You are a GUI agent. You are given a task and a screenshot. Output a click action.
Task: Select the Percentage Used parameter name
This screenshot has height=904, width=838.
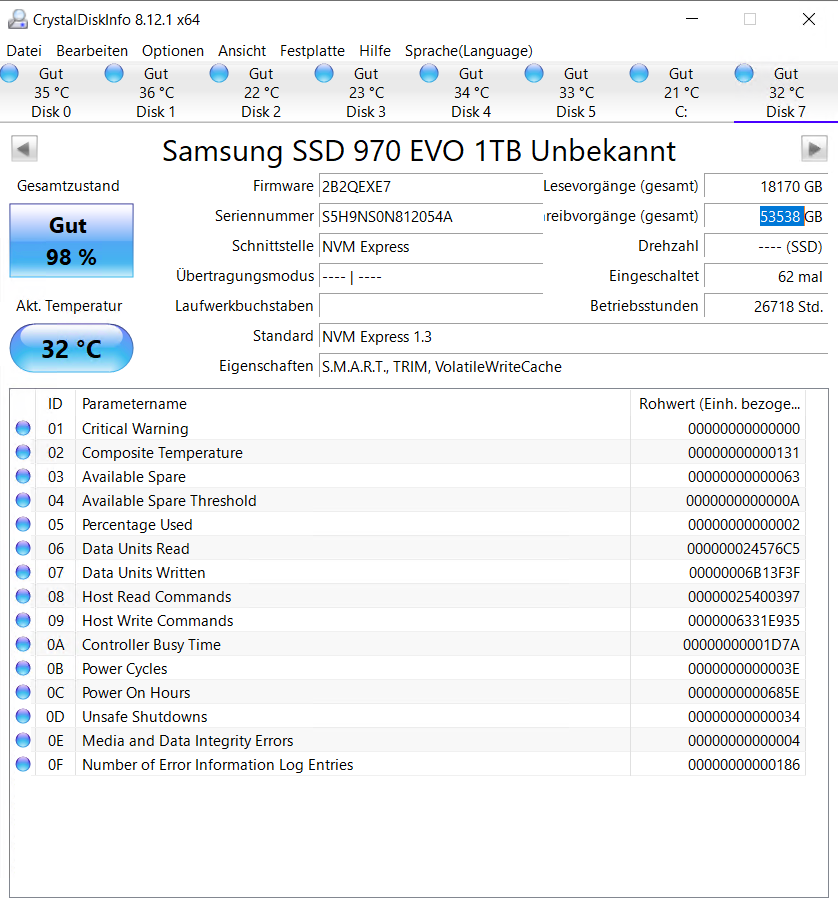click(137, 525)
